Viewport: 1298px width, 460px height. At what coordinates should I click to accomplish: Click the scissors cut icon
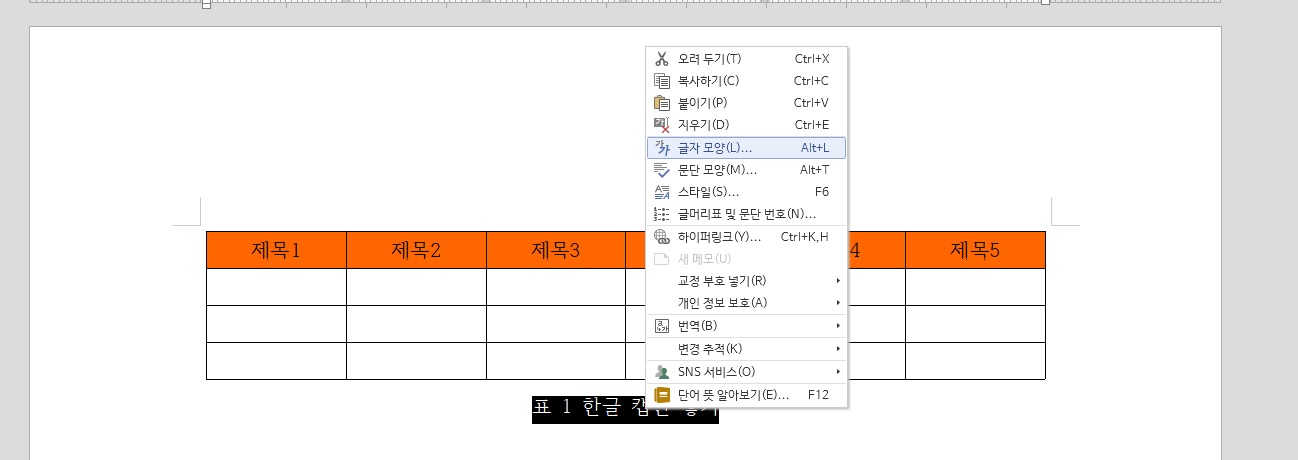(661, 59)
